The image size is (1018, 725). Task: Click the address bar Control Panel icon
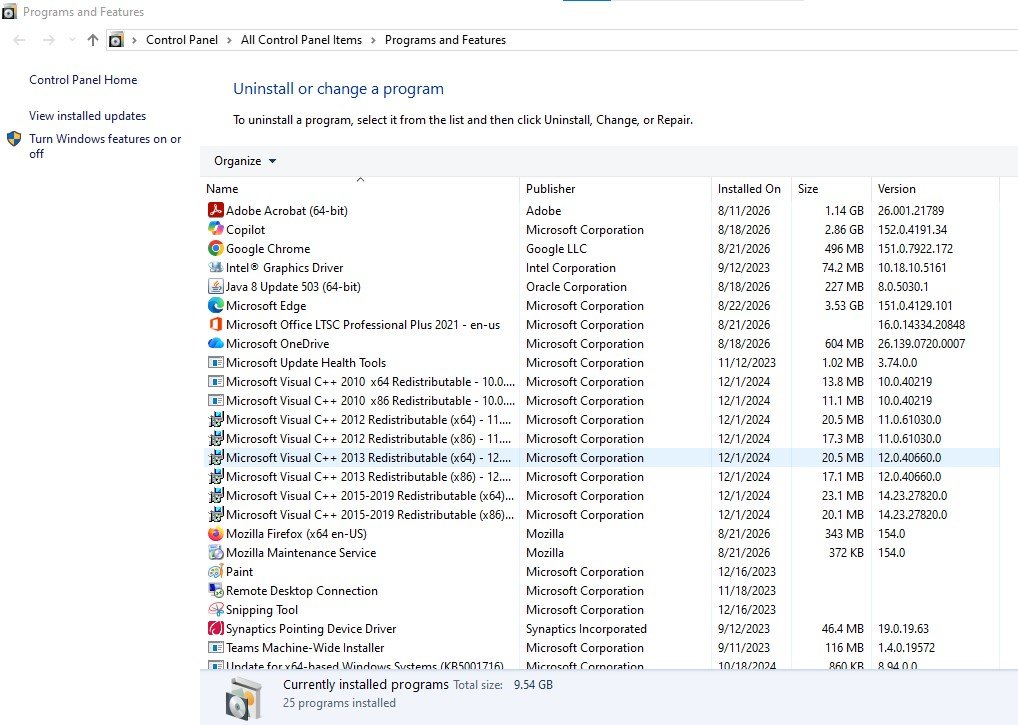pyautogui.click(x=116, y=40)
